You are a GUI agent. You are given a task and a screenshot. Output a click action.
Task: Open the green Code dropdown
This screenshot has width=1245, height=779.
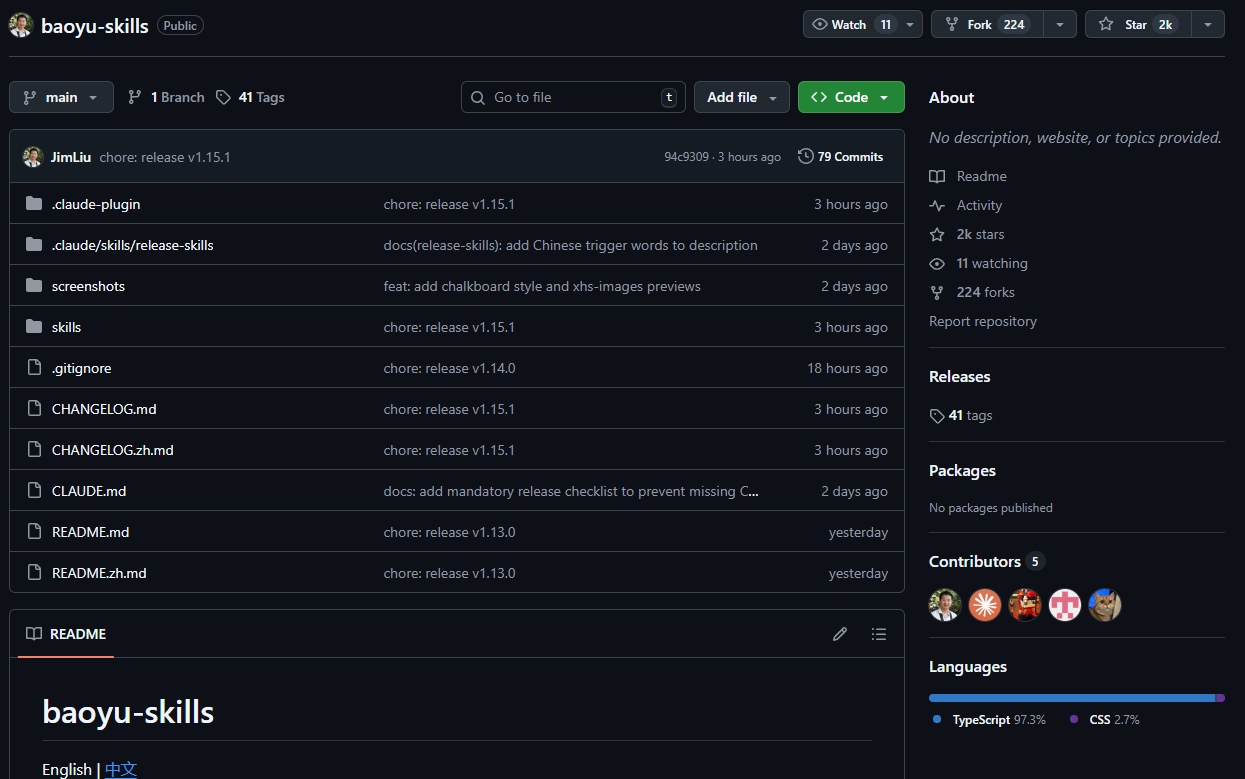coord(850,97)
